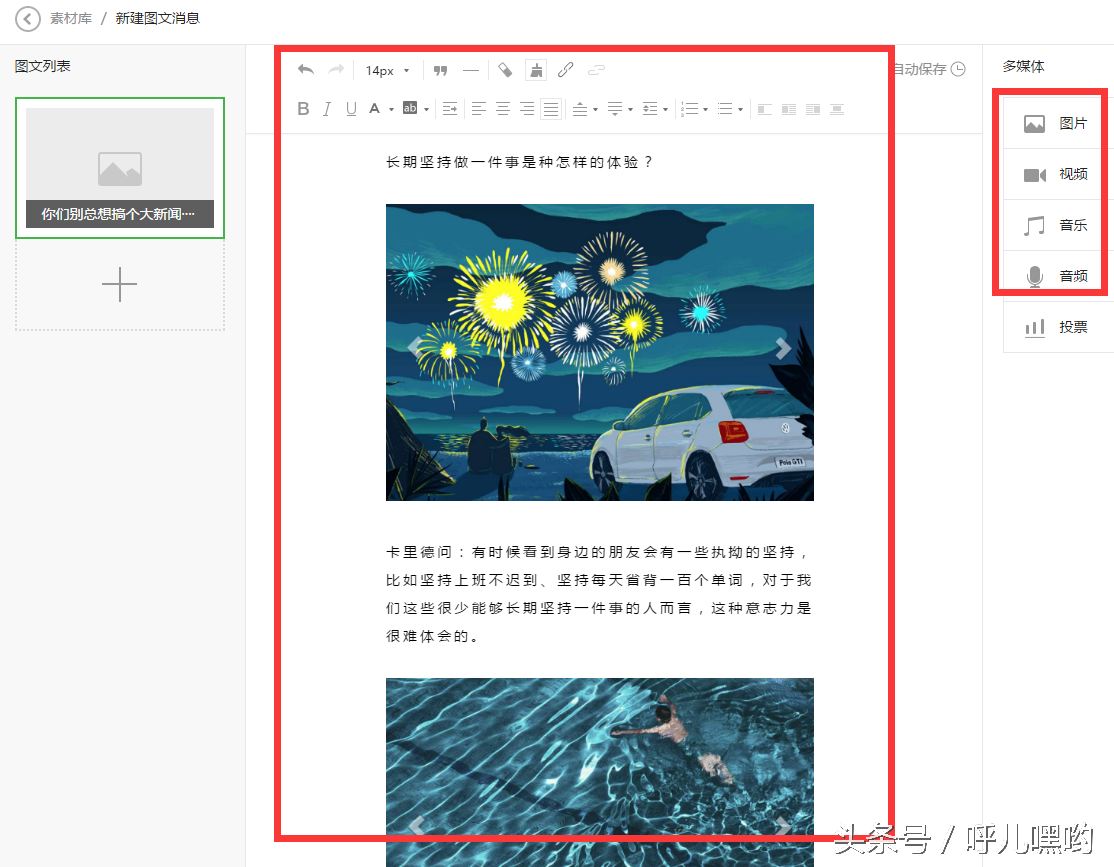Toggle italic formatting
This screenshot has height=867, width=1114.
(x=327, y=109)
